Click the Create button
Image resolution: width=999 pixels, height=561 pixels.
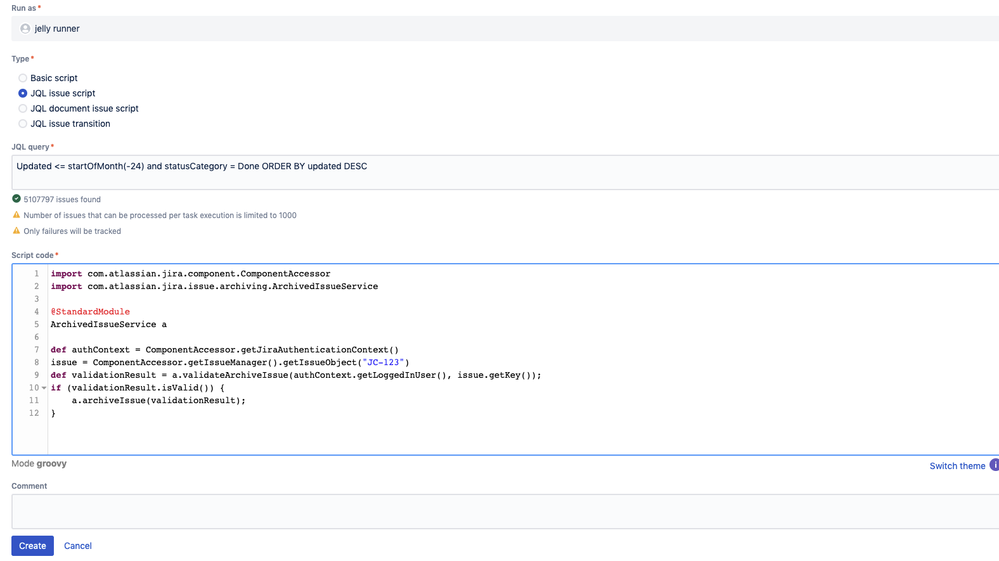point(32,546)
